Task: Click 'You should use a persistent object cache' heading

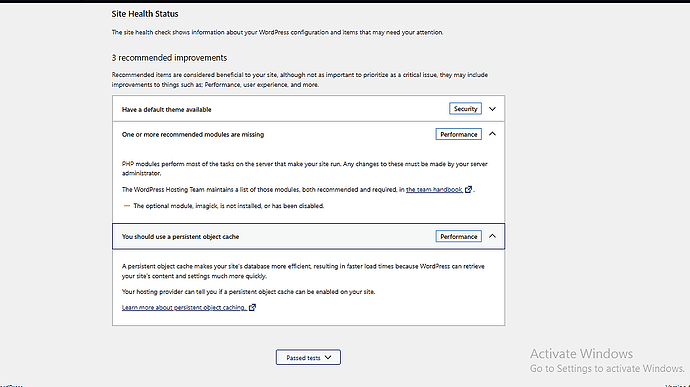Action: tap(180, 236)
